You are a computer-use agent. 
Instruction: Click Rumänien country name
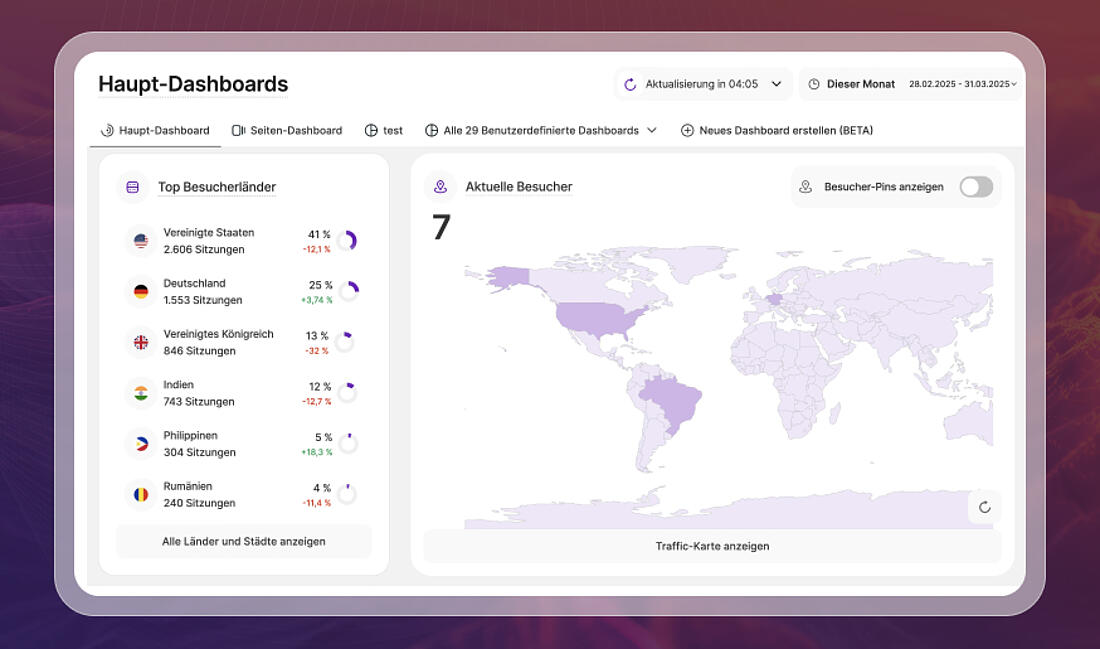[187, 486]
